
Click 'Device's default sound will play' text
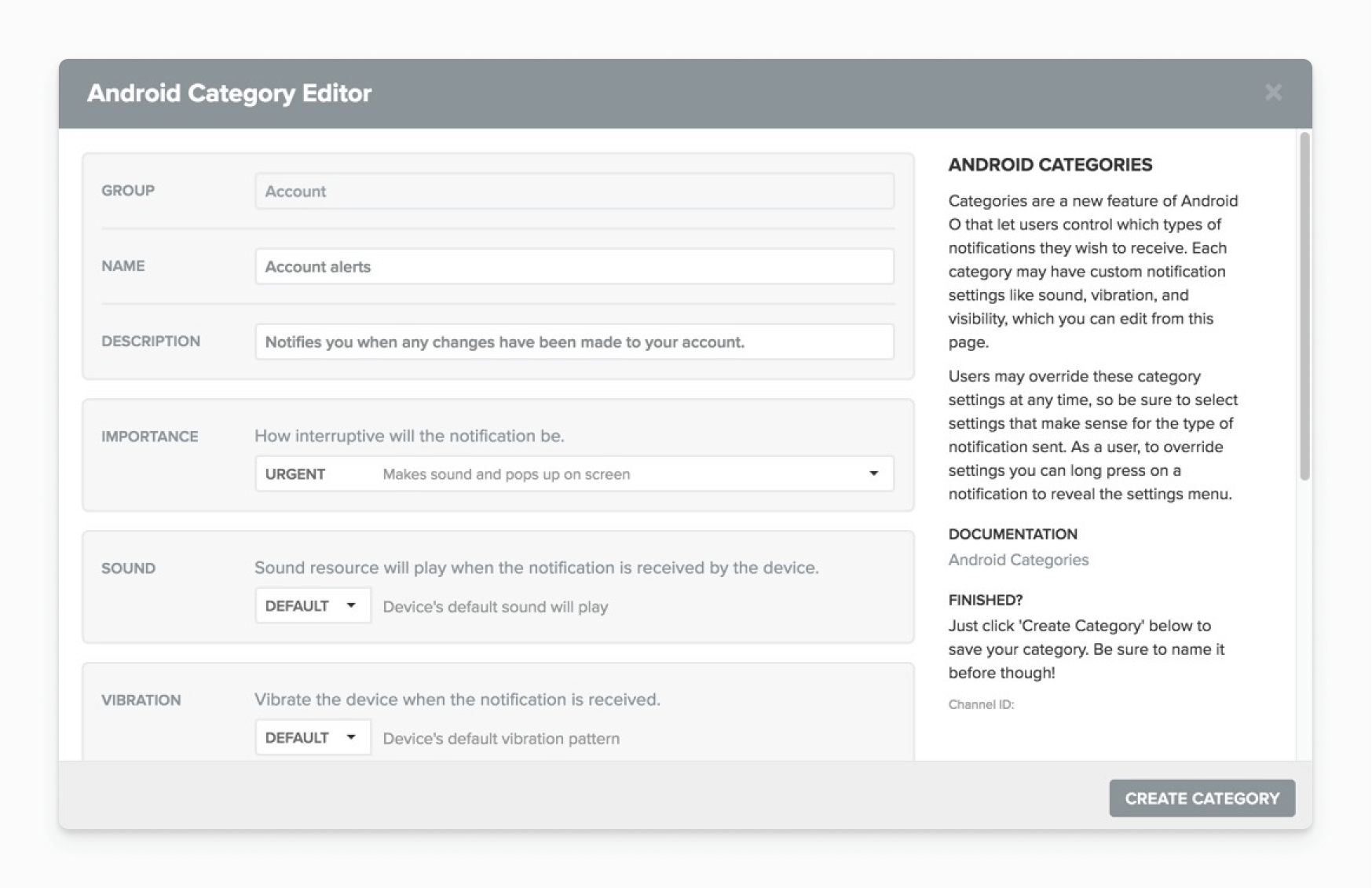495,607
